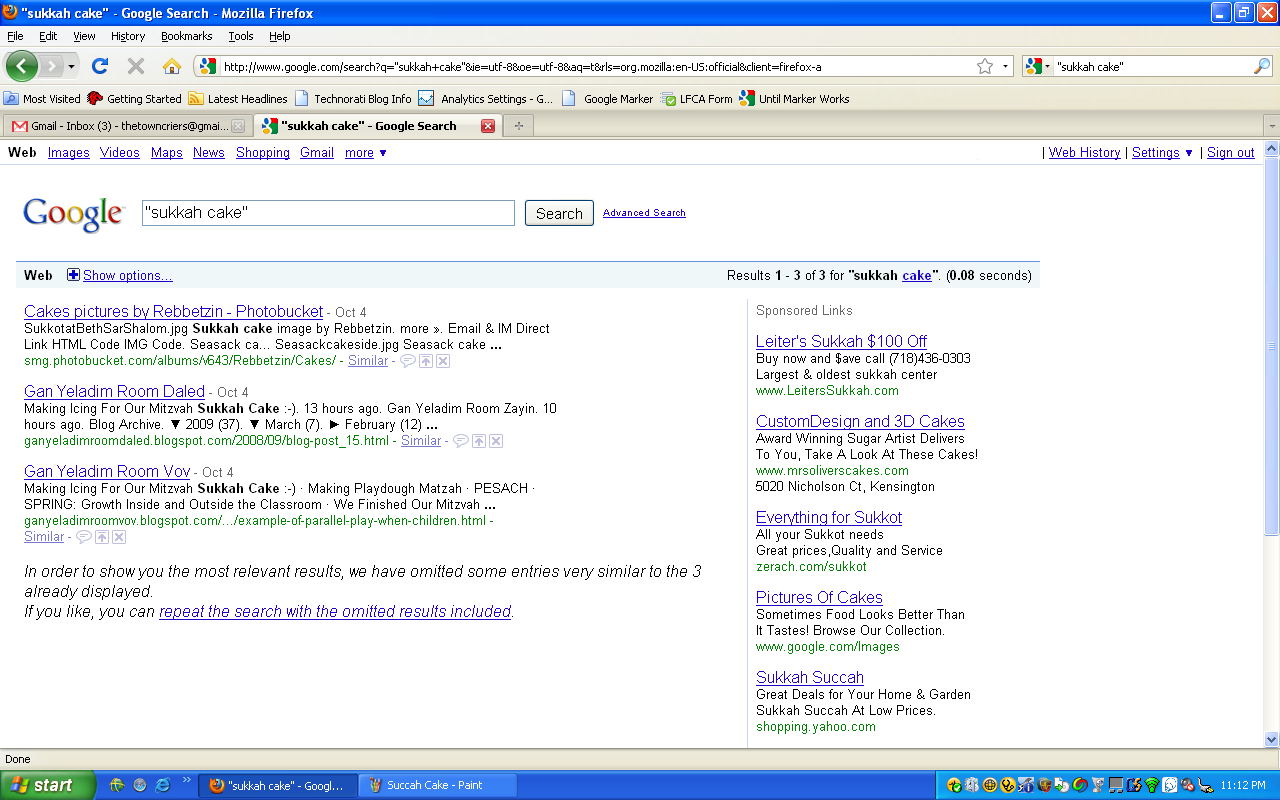This screenshot has height=800, width=1280.
Task: Open the Technorati Blog Info bookmark
Action: (x=353, y=99)
